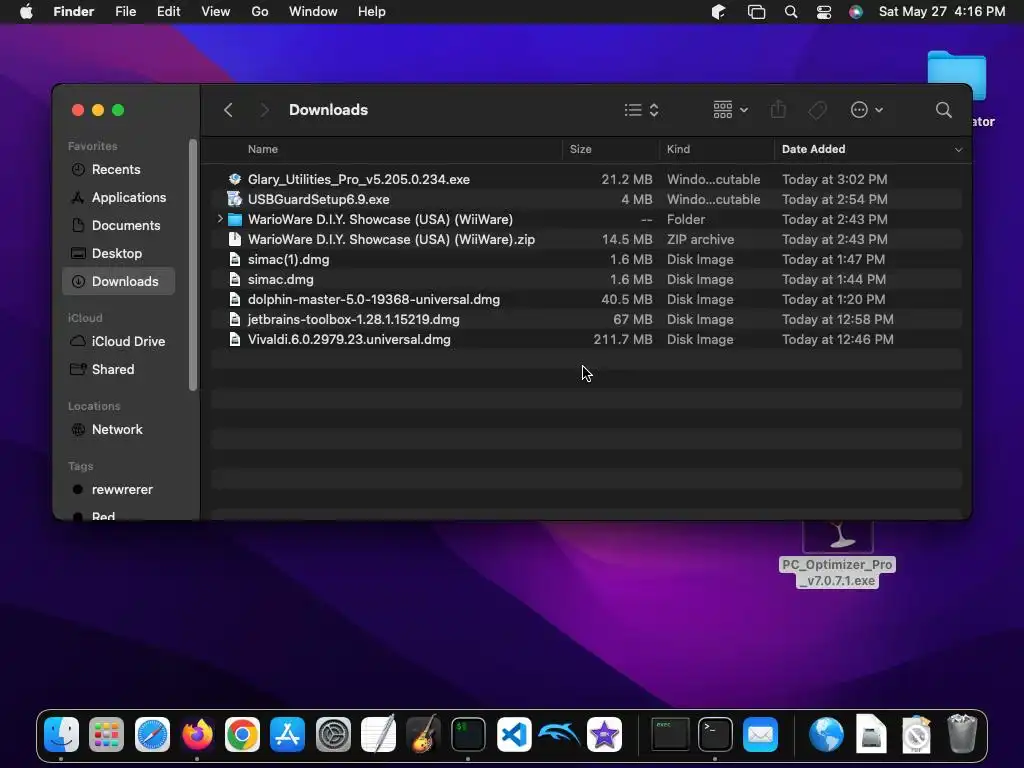Open Finder from the Dock
The image size is (1024, 768).
pyautogui.click(x=61, y=735)
